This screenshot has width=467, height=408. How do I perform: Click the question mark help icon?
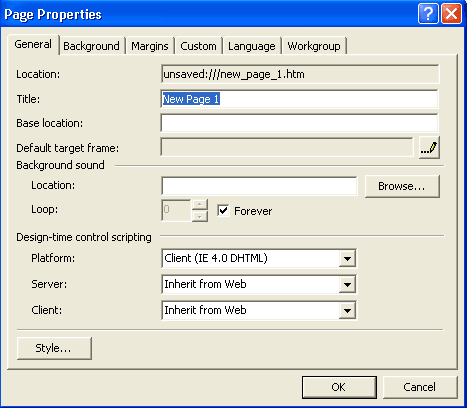[428, 14]
